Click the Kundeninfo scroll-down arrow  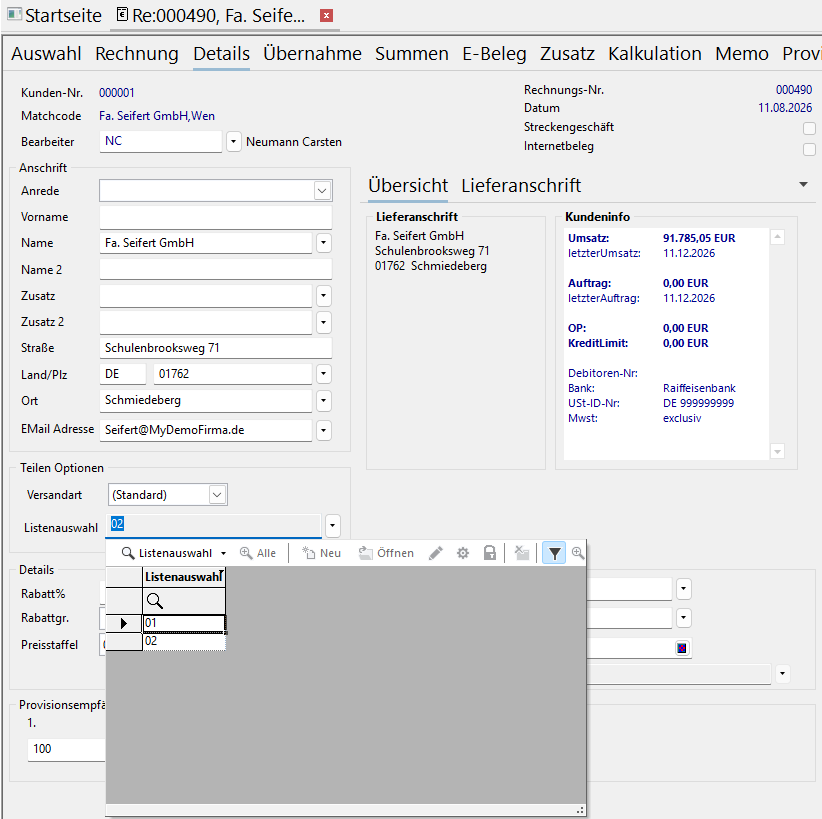click(x=777, y=451)
